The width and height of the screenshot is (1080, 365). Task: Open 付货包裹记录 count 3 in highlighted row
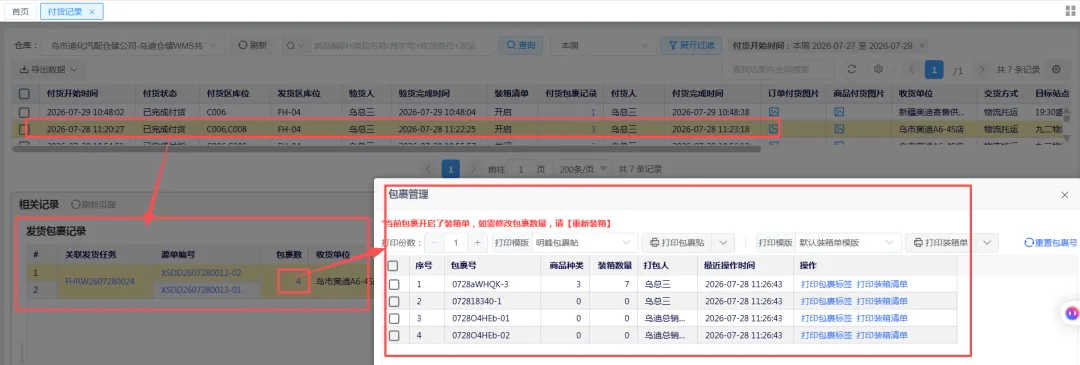593,129
